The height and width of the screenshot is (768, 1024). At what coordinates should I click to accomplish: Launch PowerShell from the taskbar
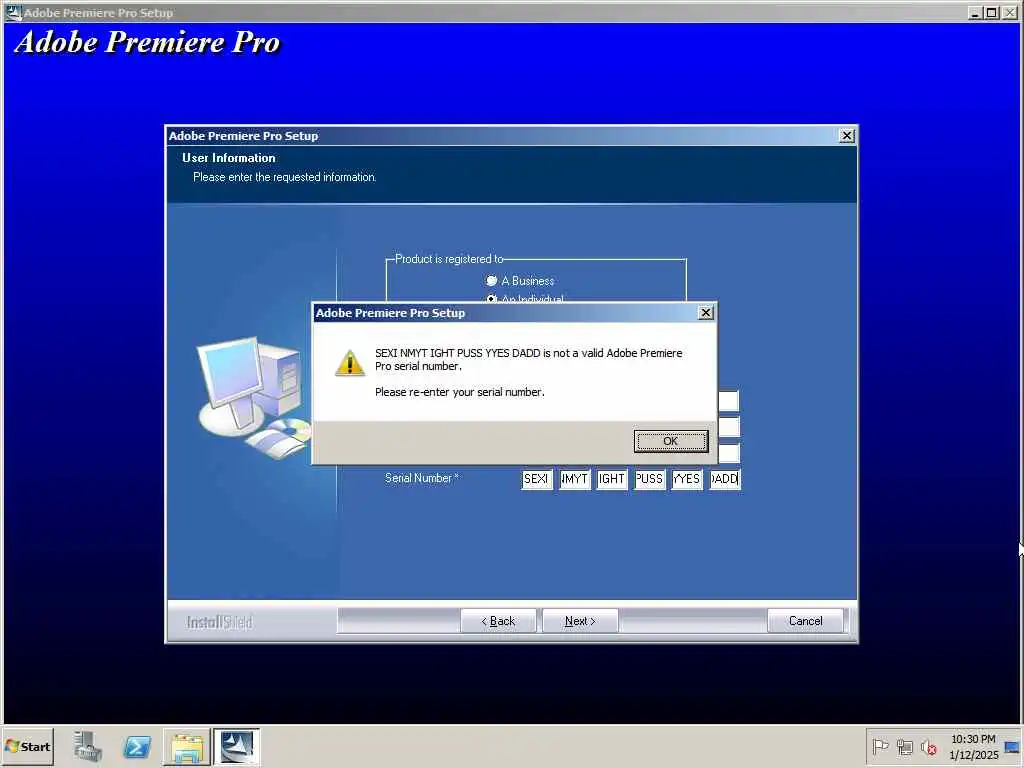[137, 746]
